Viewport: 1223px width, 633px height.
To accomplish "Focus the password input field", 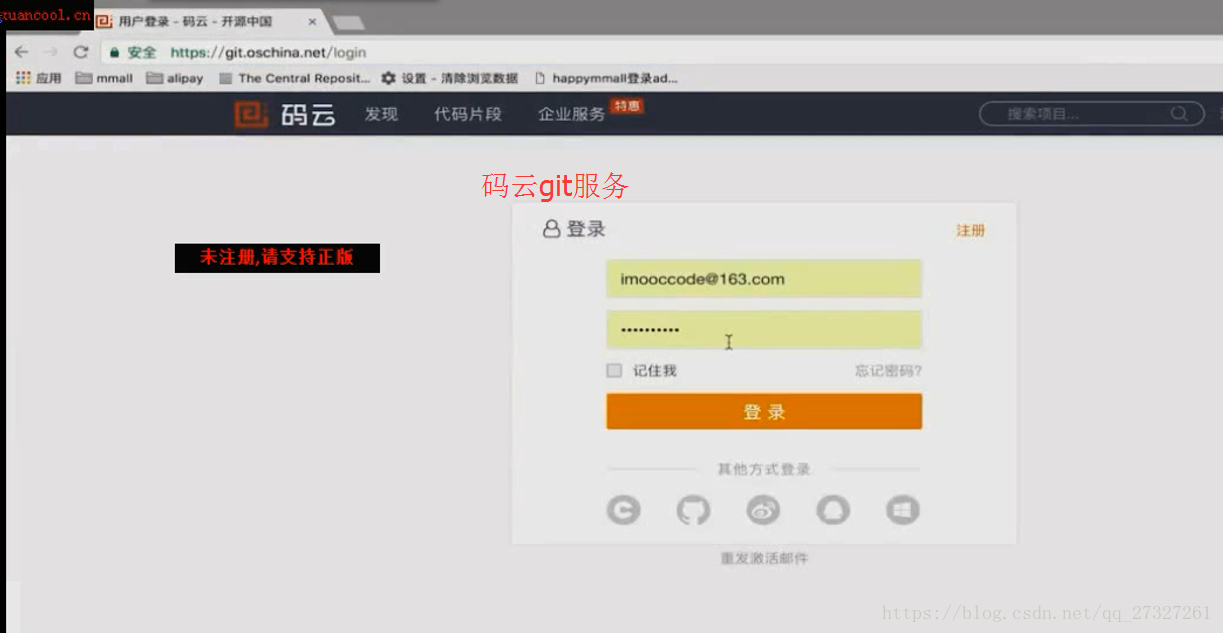I will click(x=764, y=330).
